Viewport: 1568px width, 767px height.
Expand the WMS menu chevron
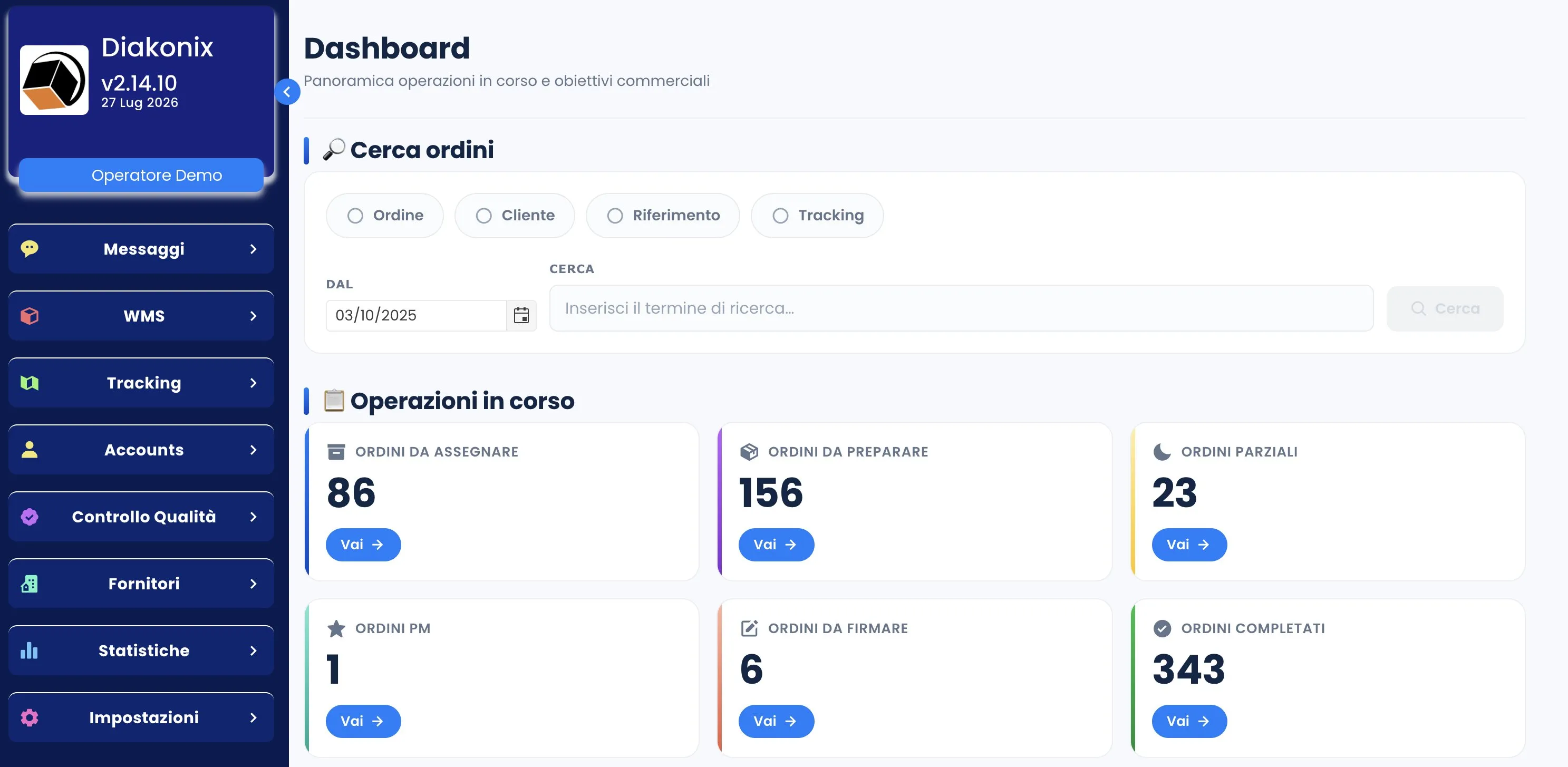[253, 316]
